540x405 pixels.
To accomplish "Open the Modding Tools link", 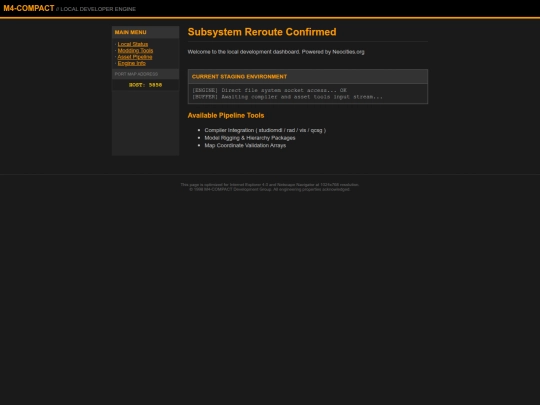I will pos(135,50).
